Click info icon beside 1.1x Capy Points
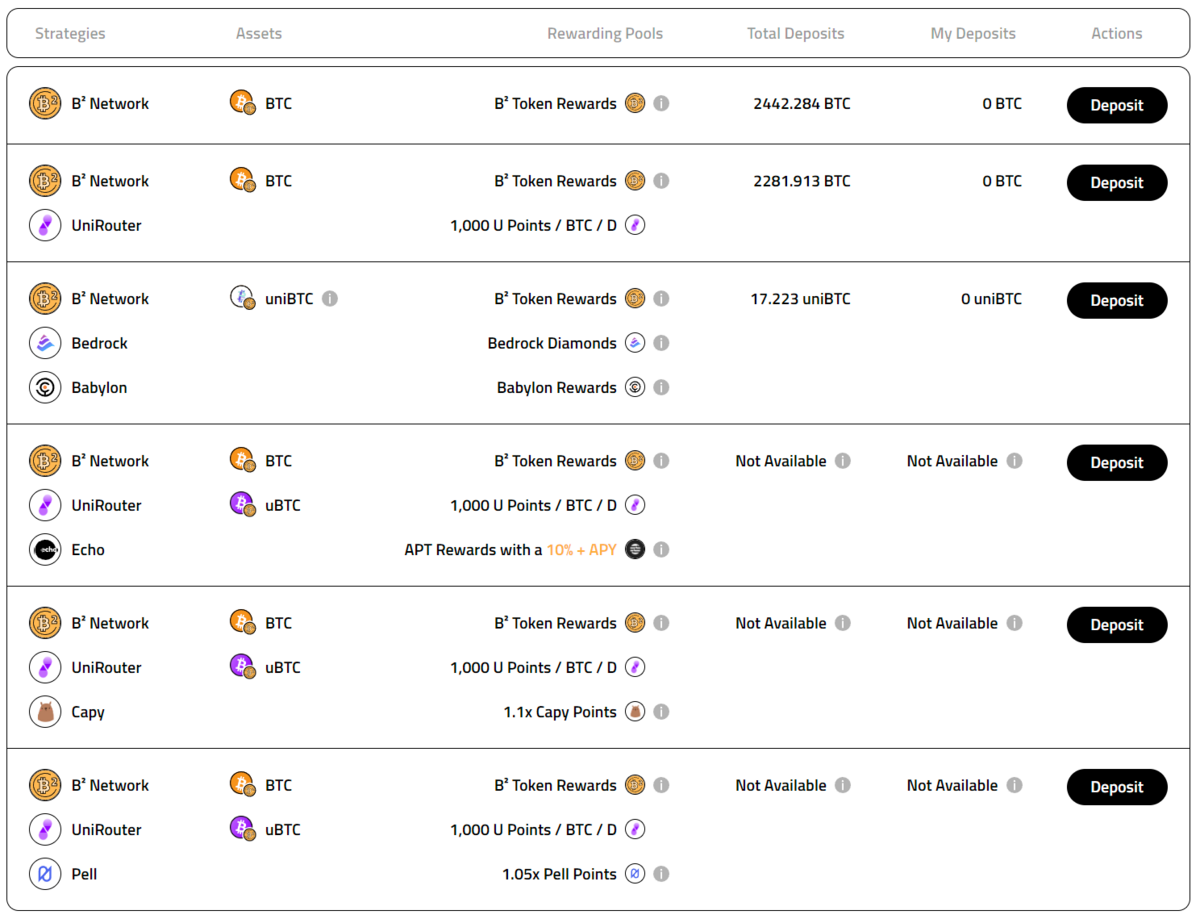This screenshot has width=1200, height=919. [x=661, y=712]
